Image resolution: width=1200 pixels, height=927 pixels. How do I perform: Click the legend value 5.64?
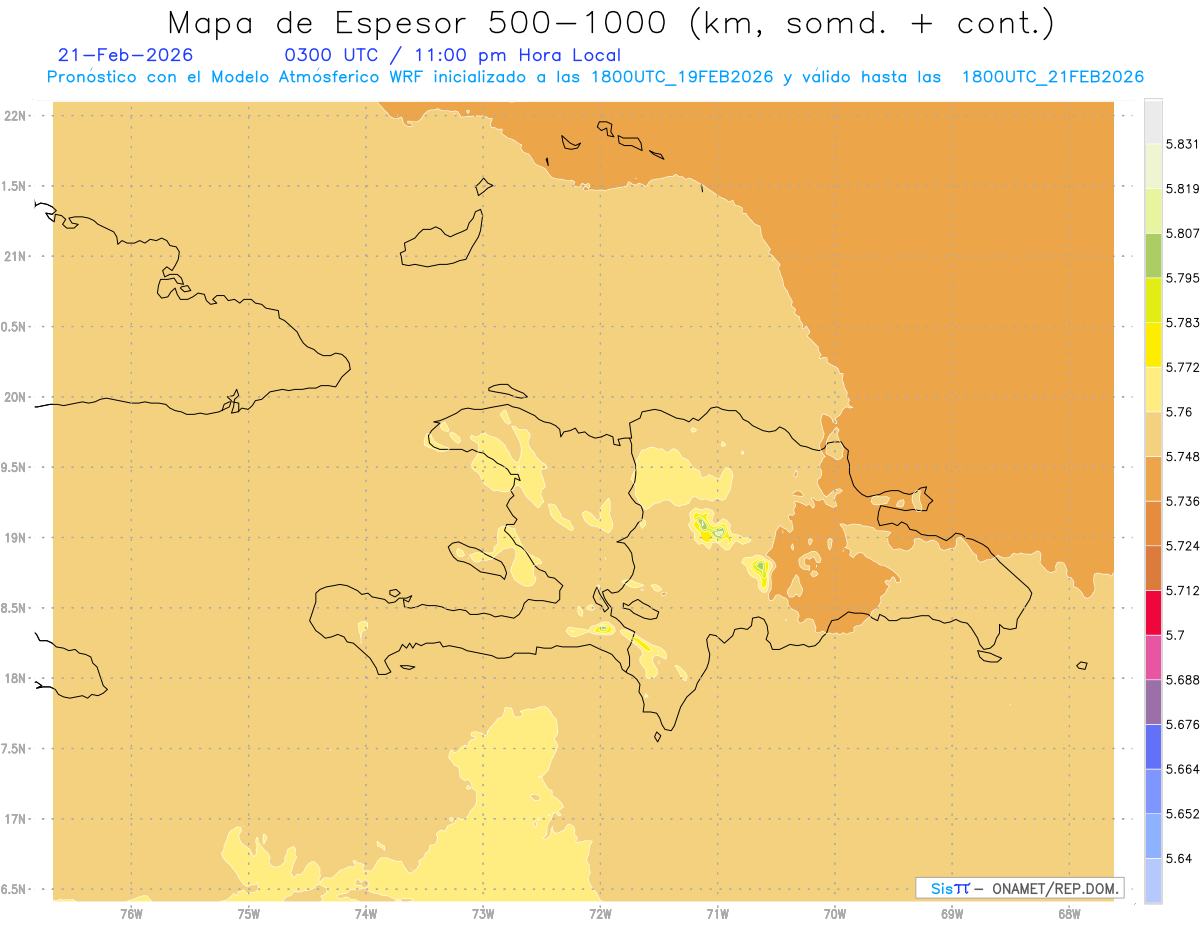[1178, 858]
